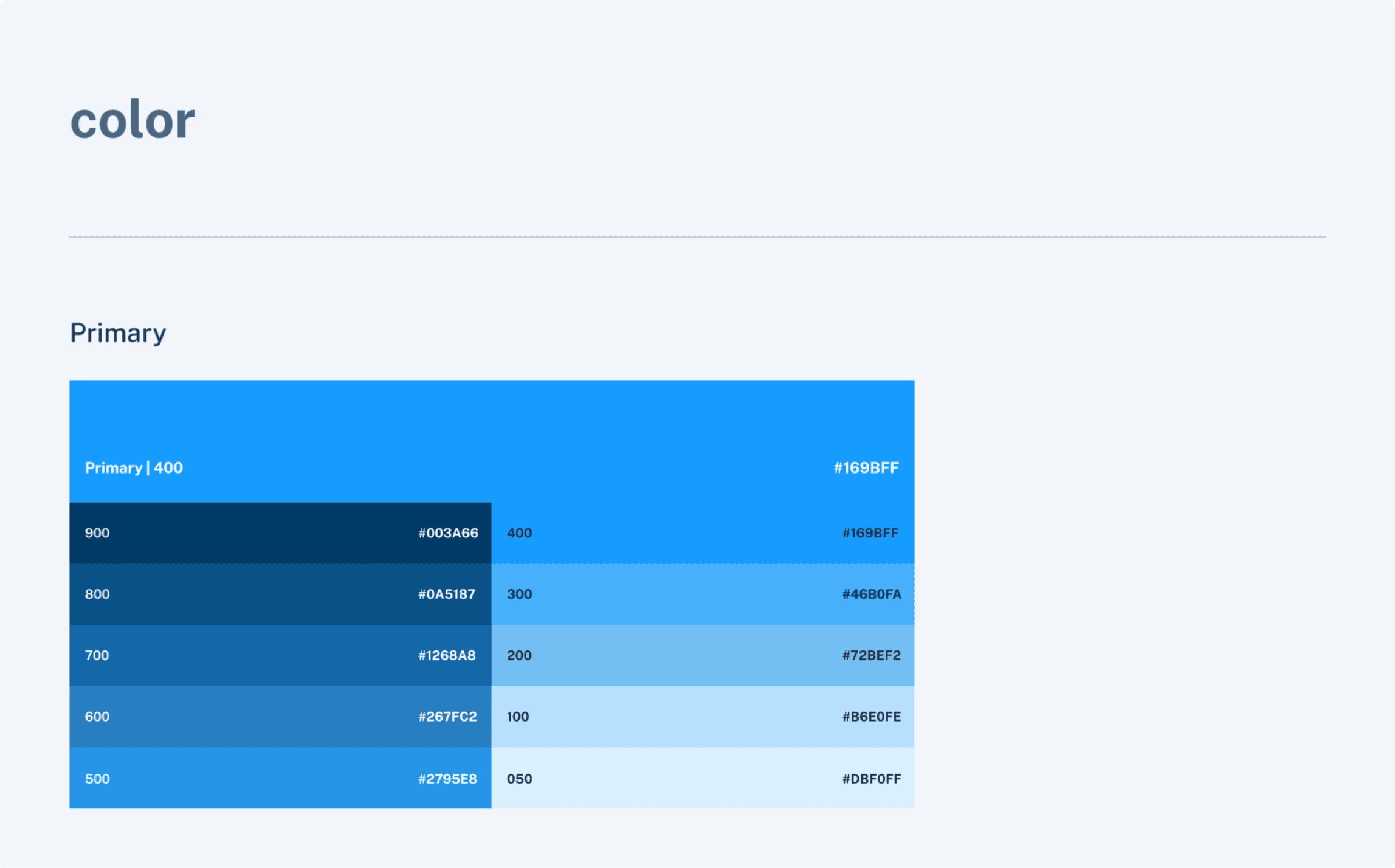The image size is (1395, 868).
Task: Click the #0A5187 hex label
Action: [447, 594]
